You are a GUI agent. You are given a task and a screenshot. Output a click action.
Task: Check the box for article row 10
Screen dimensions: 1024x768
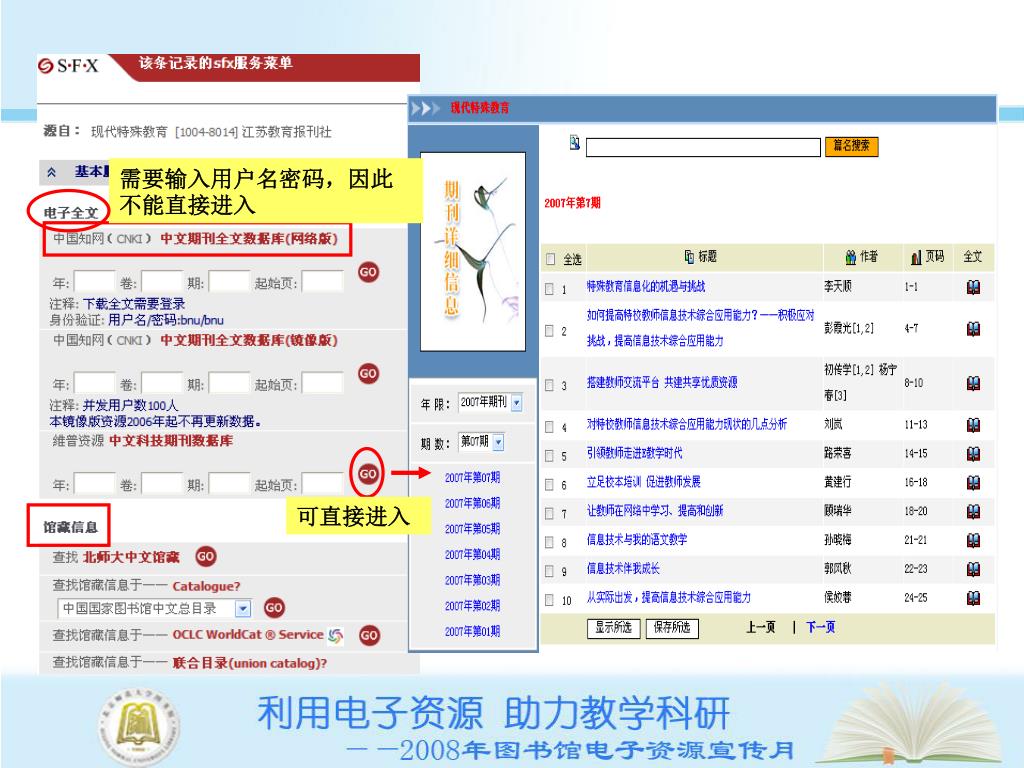point(549,600)
